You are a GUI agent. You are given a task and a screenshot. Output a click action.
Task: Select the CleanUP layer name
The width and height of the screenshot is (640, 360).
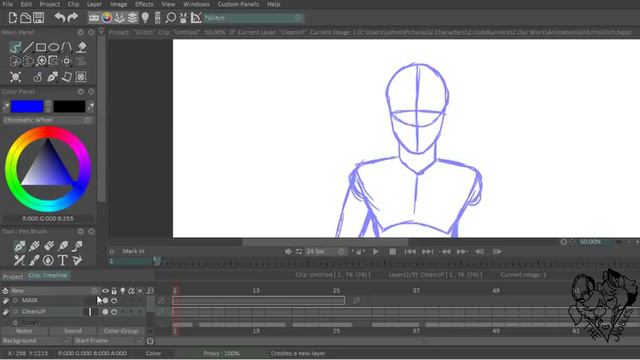34,311
